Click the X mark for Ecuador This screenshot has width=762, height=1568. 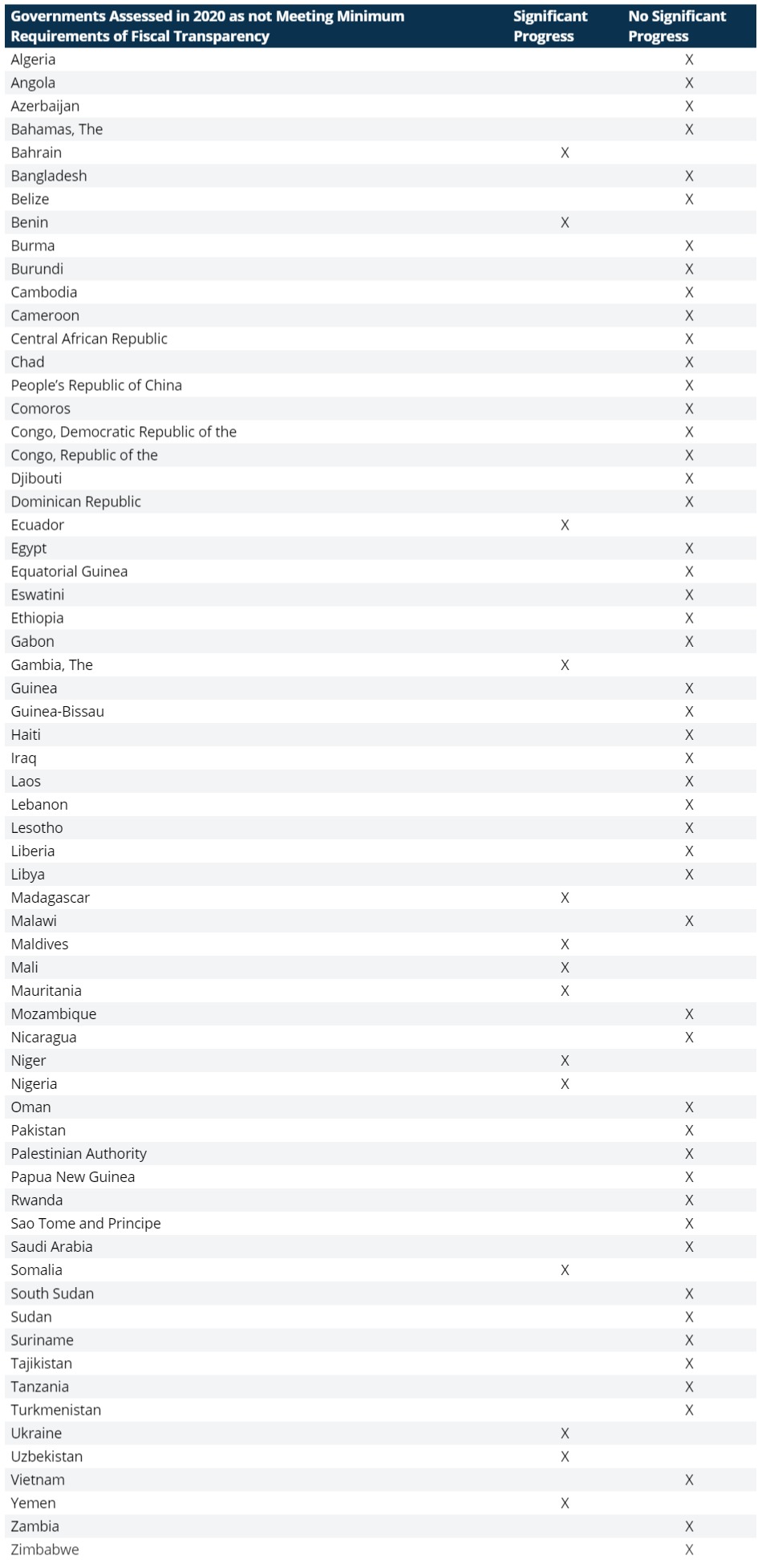(x=565, y=525)
